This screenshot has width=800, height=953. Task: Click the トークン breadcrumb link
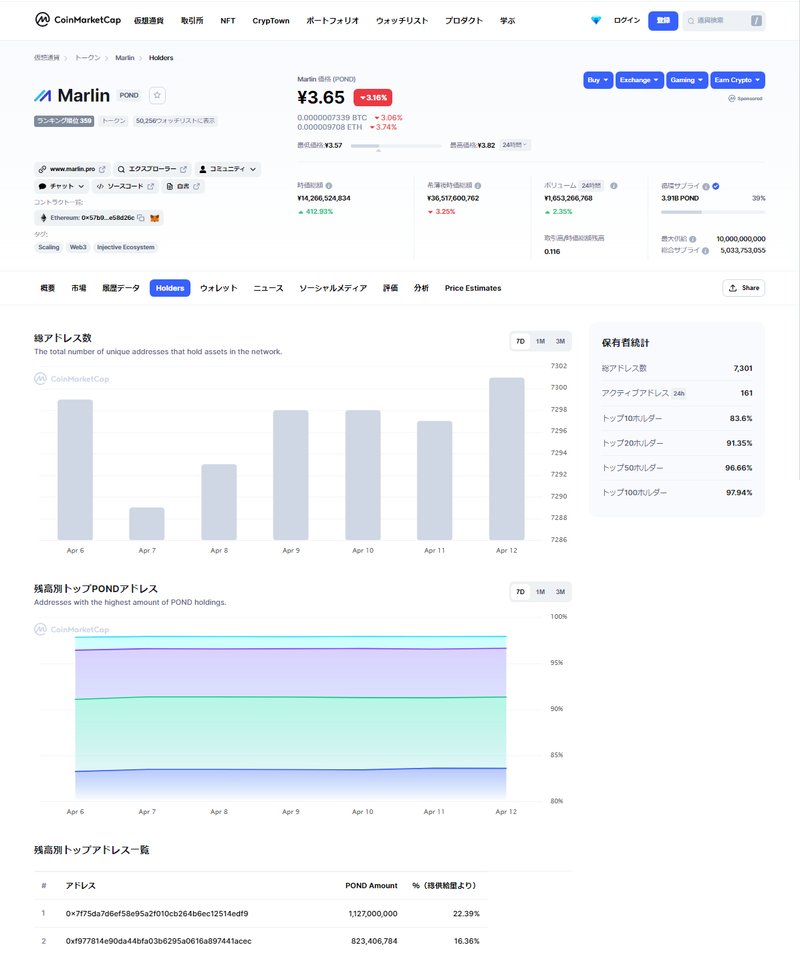(x=88, y=58)
